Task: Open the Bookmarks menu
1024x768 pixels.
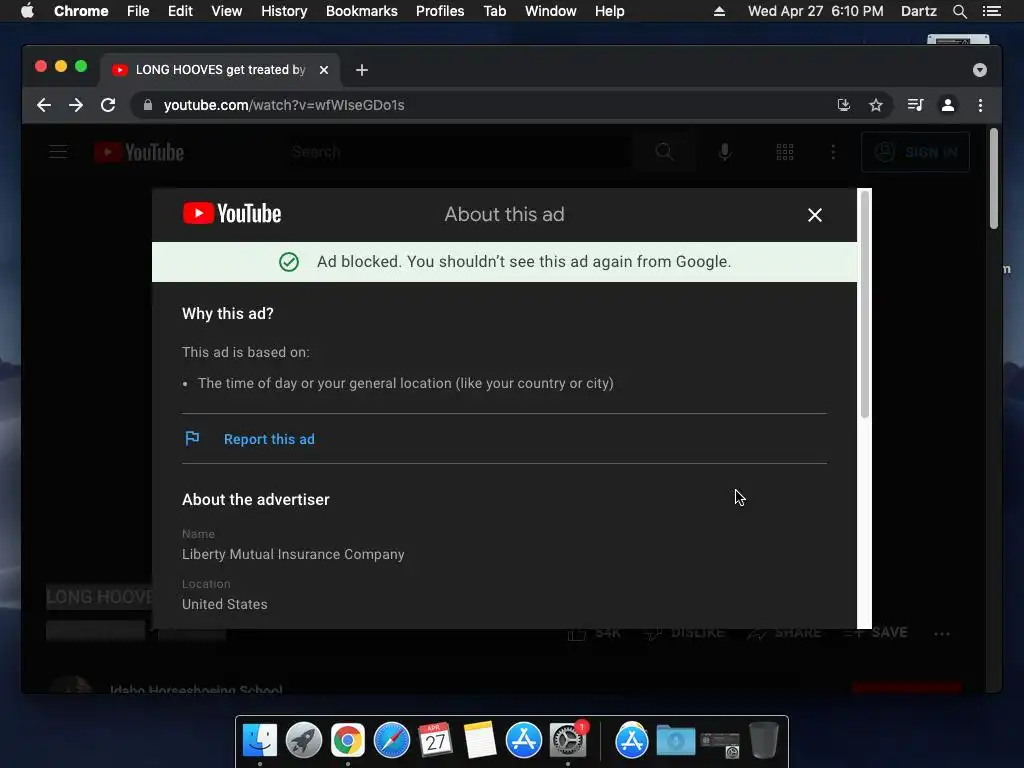Action: (x=362, y=11)
